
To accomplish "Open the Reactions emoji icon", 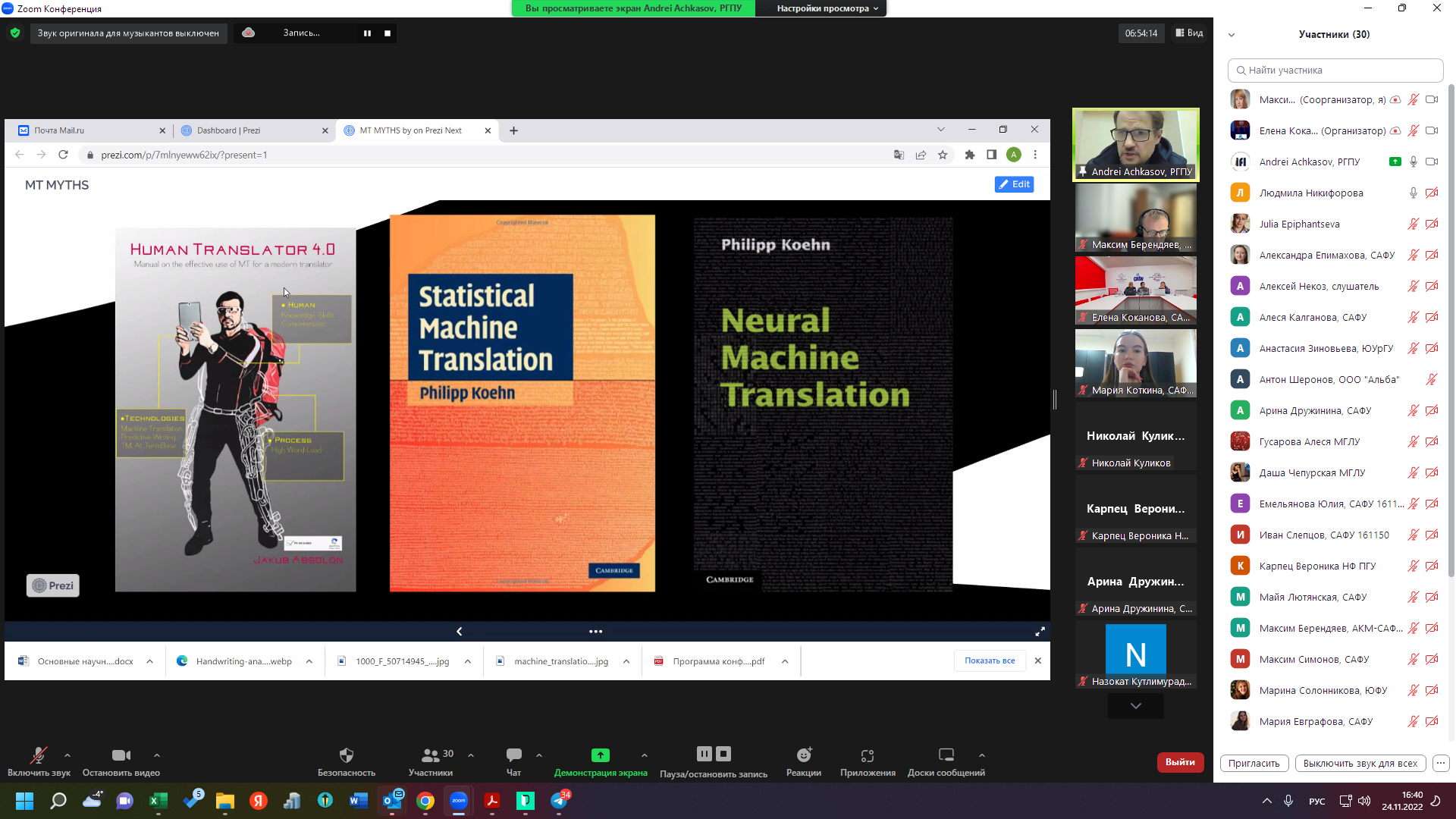I will (804, 755).
